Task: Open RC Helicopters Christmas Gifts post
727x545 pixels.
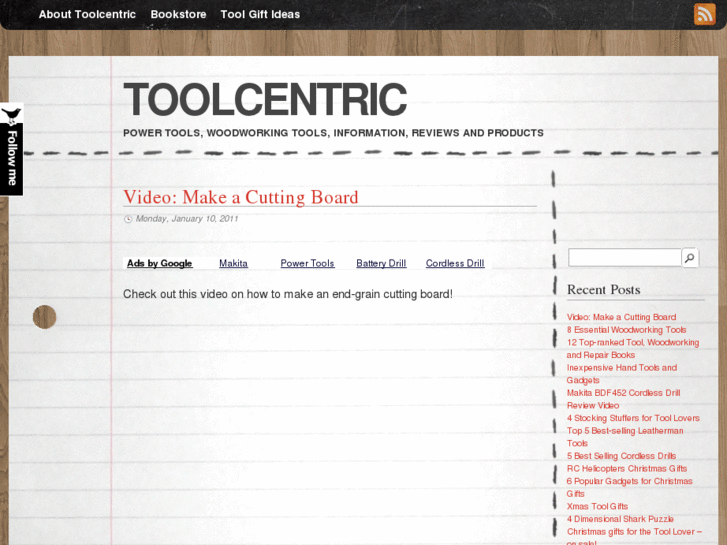Action: click(x=627, y=468)
